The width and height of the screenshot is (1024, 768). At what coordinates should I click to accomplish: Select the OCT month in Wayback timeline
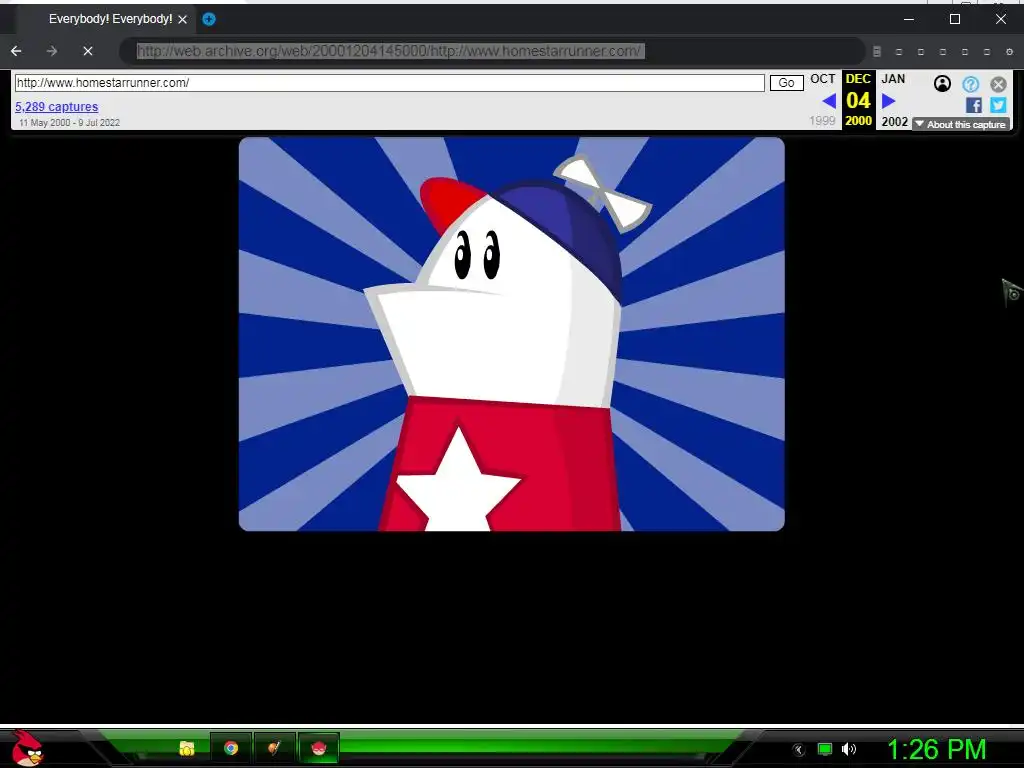pos(823,79)
